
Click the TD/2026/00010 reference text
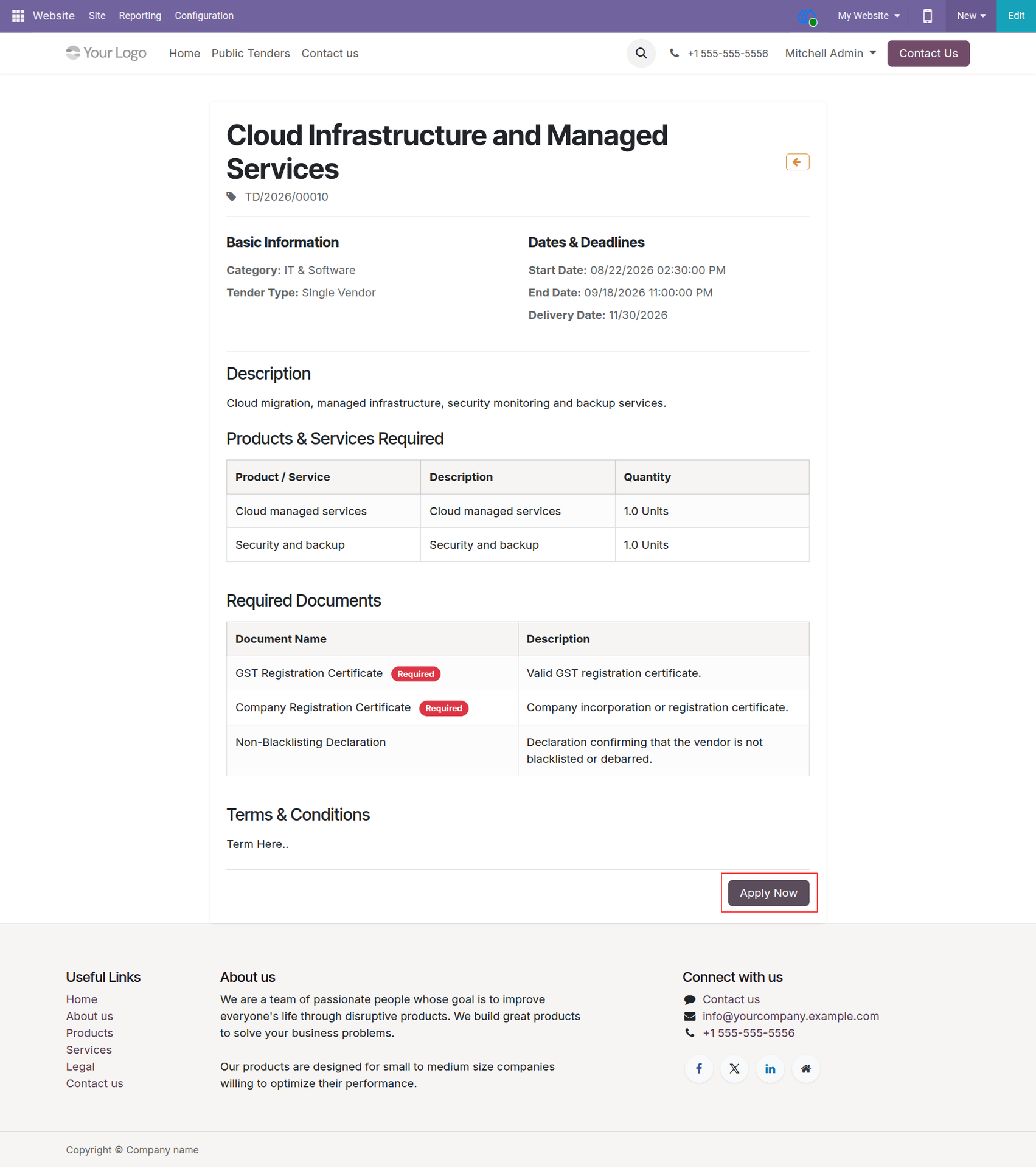(x=286, y=196)
